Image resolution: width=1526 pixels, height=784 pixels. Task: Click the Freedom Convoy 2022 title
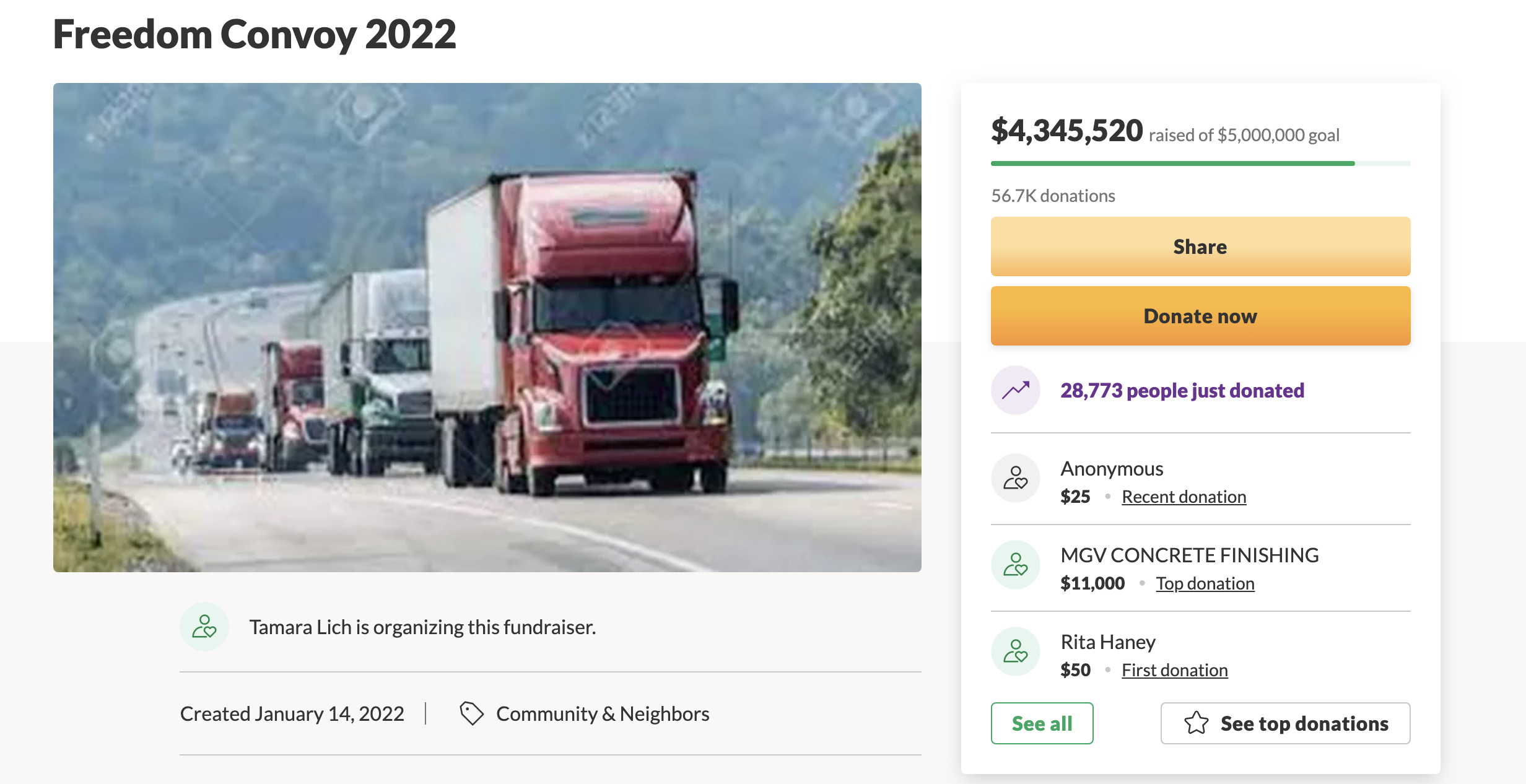[255, 34]
